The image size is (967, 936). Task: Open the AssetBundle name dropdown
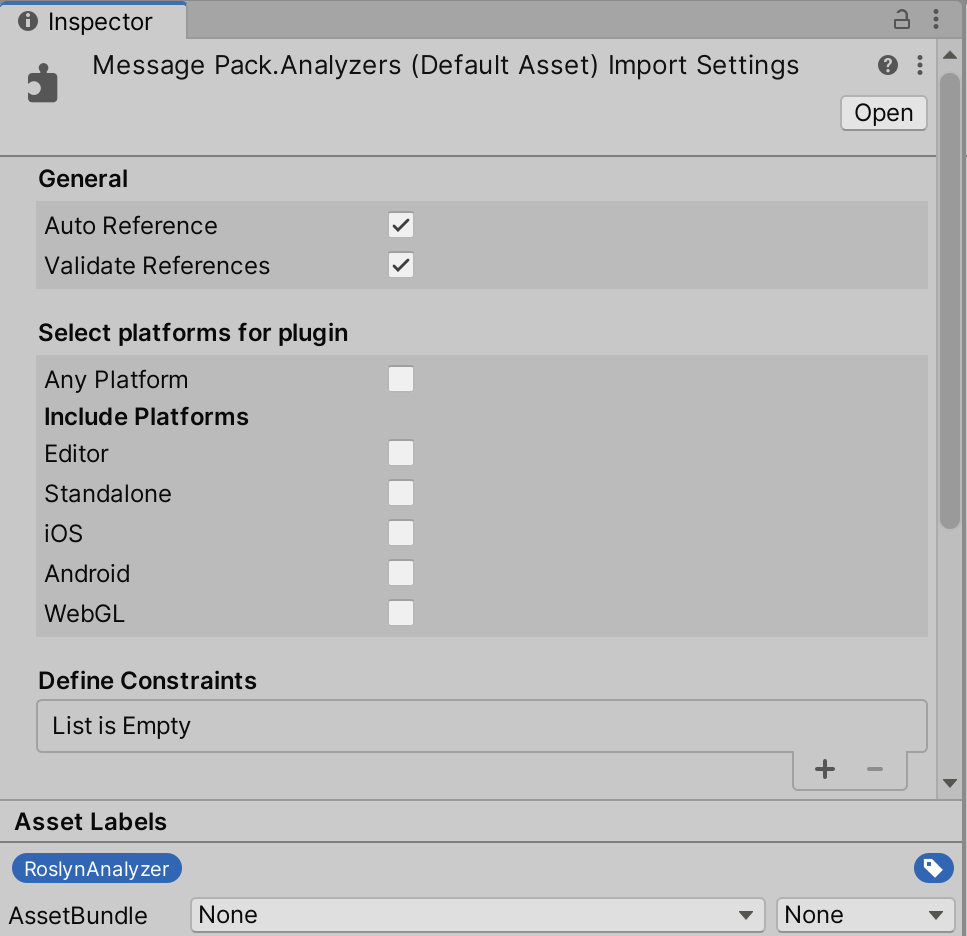pos(477,914)
